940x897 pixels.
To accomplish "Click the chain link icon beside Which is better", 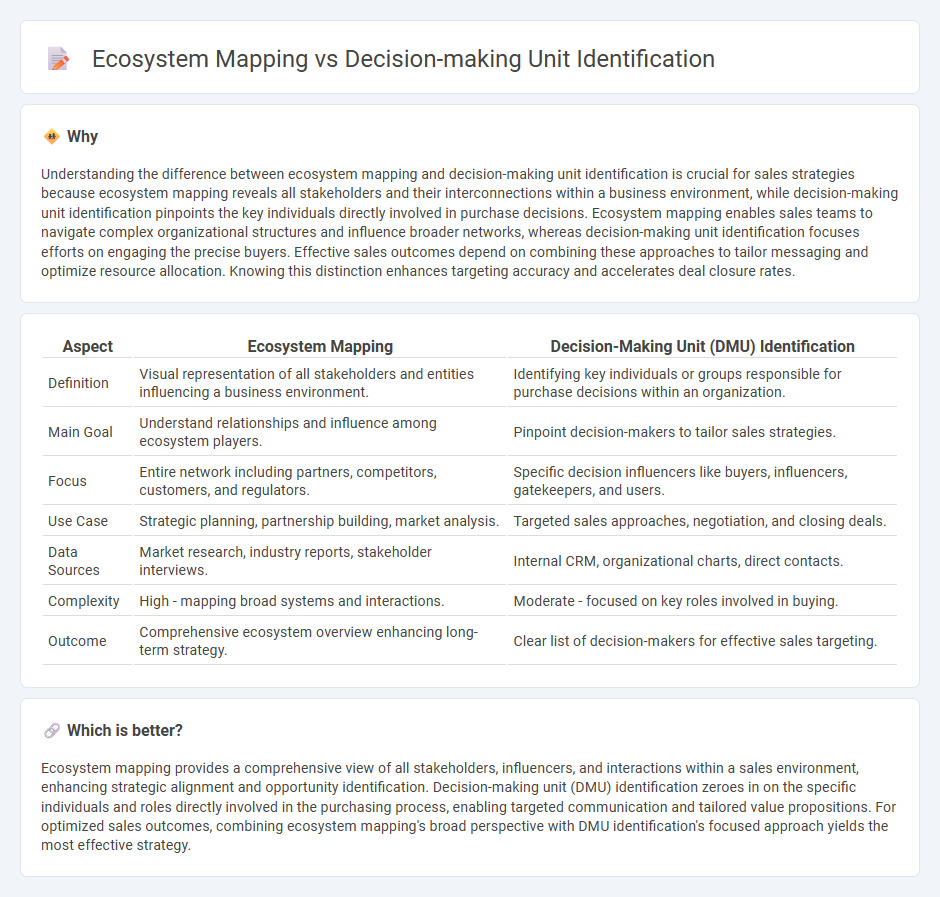I will click(52, 730).
